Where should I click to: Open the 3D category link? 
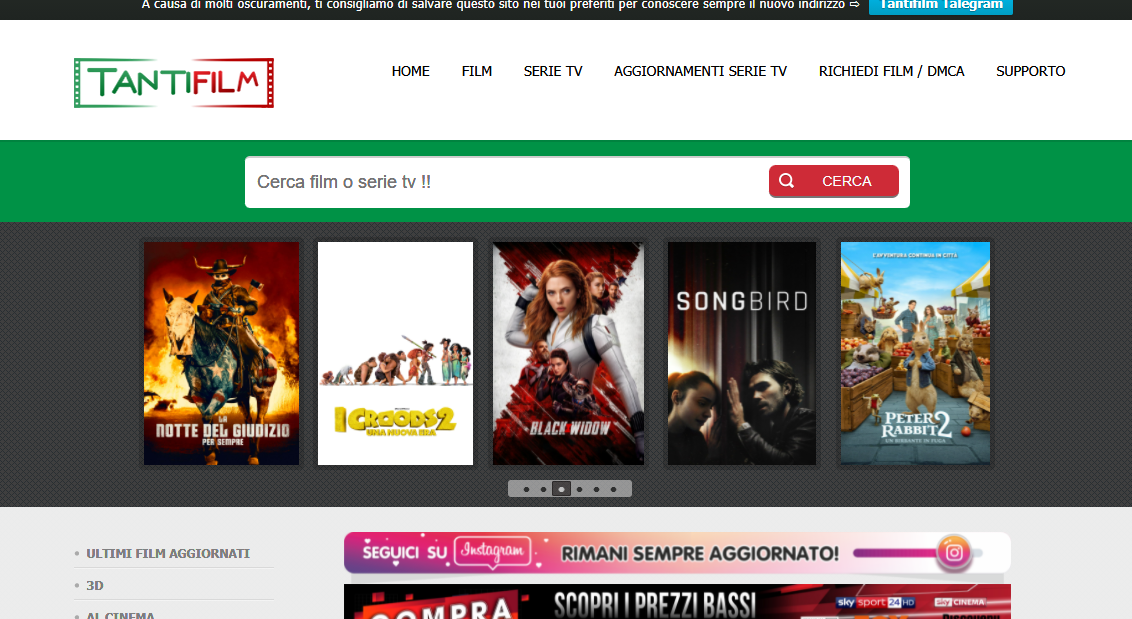pyautogui.click(x=95, y=586)
